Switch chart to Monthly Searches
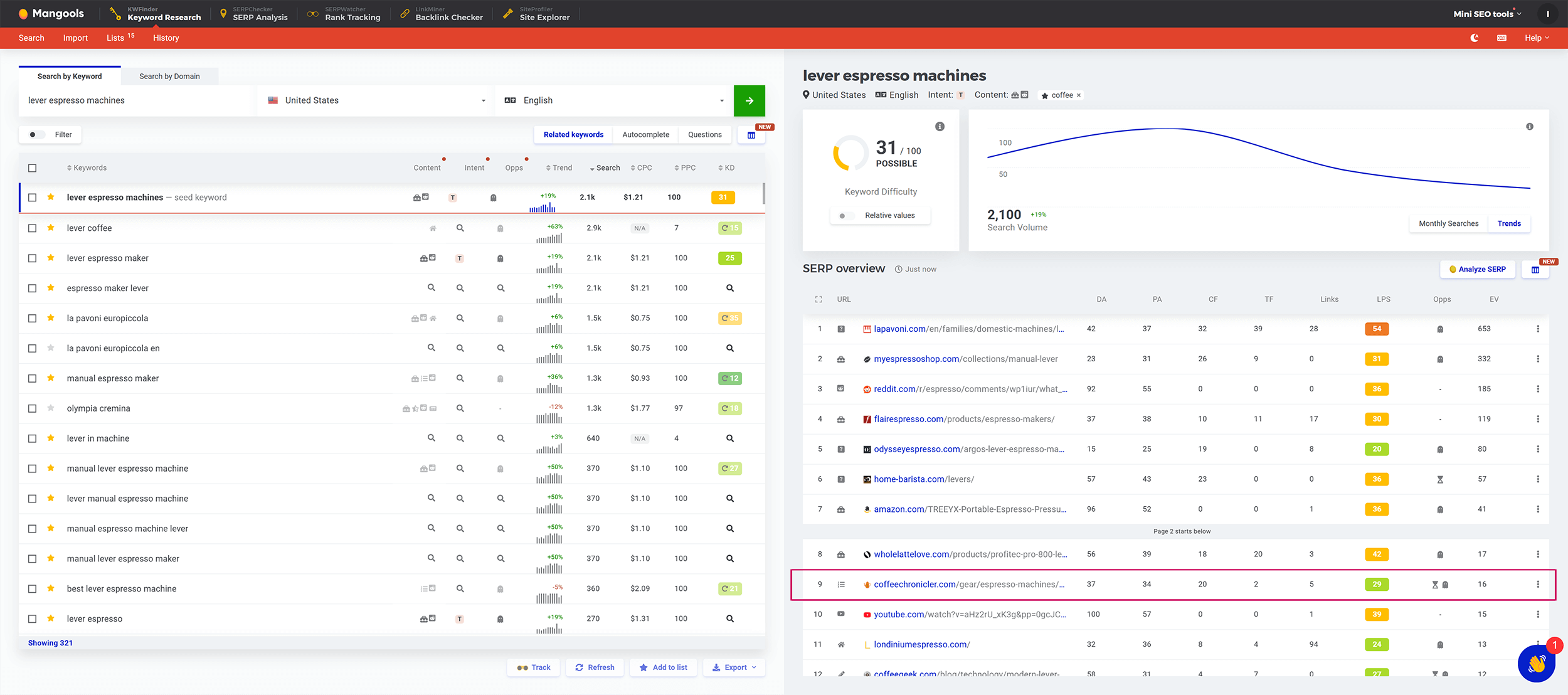1568x695 pixels. (1448, 224)
